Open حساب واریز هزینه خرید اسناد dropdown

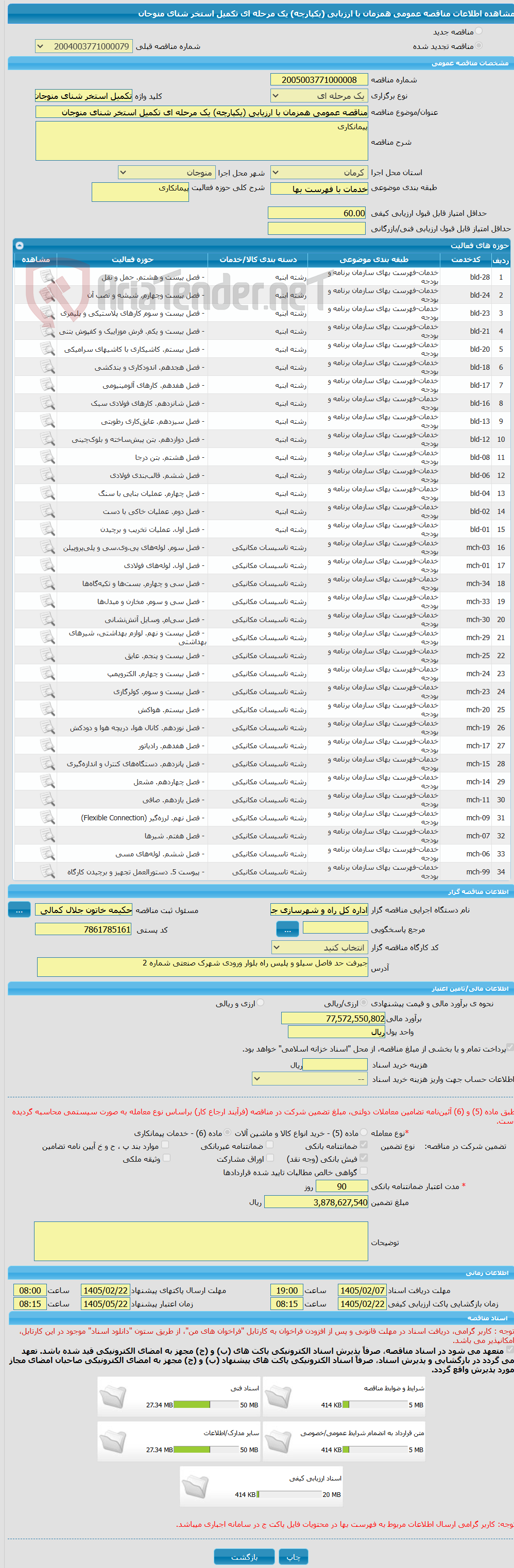tap(310, 1079)
